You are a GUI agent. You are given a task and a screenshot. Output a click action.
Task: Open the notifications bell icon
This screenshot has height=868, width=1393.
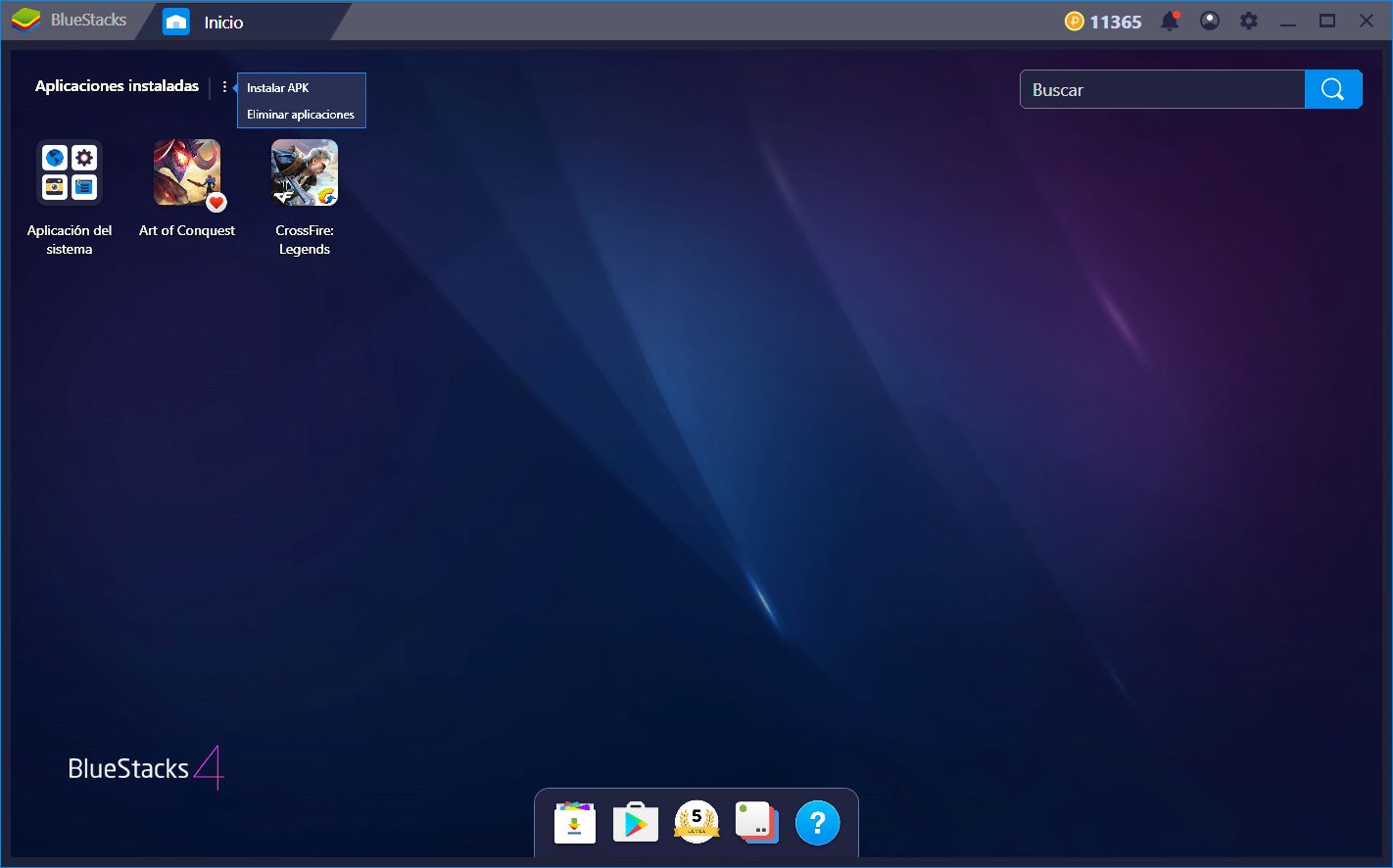tap(1170, 21)
